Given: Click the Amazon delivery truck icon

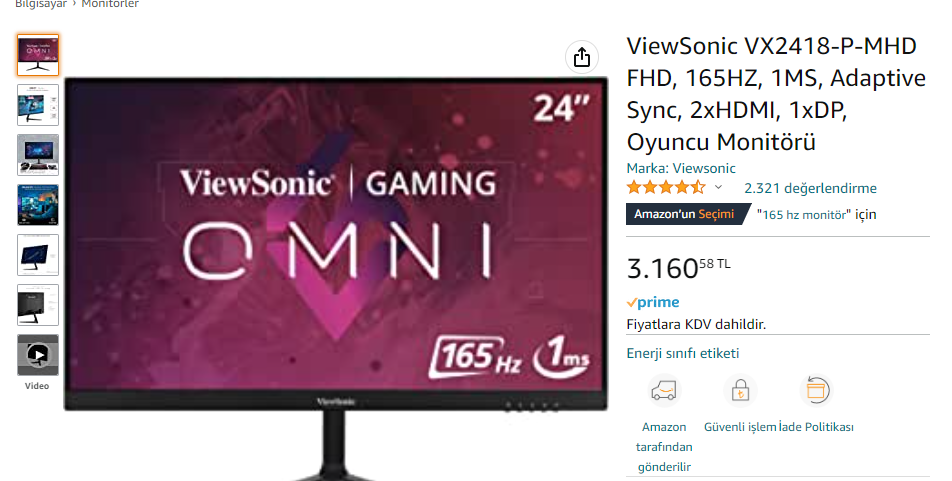Looking at the screenshot, I should (x=664, y=391).
